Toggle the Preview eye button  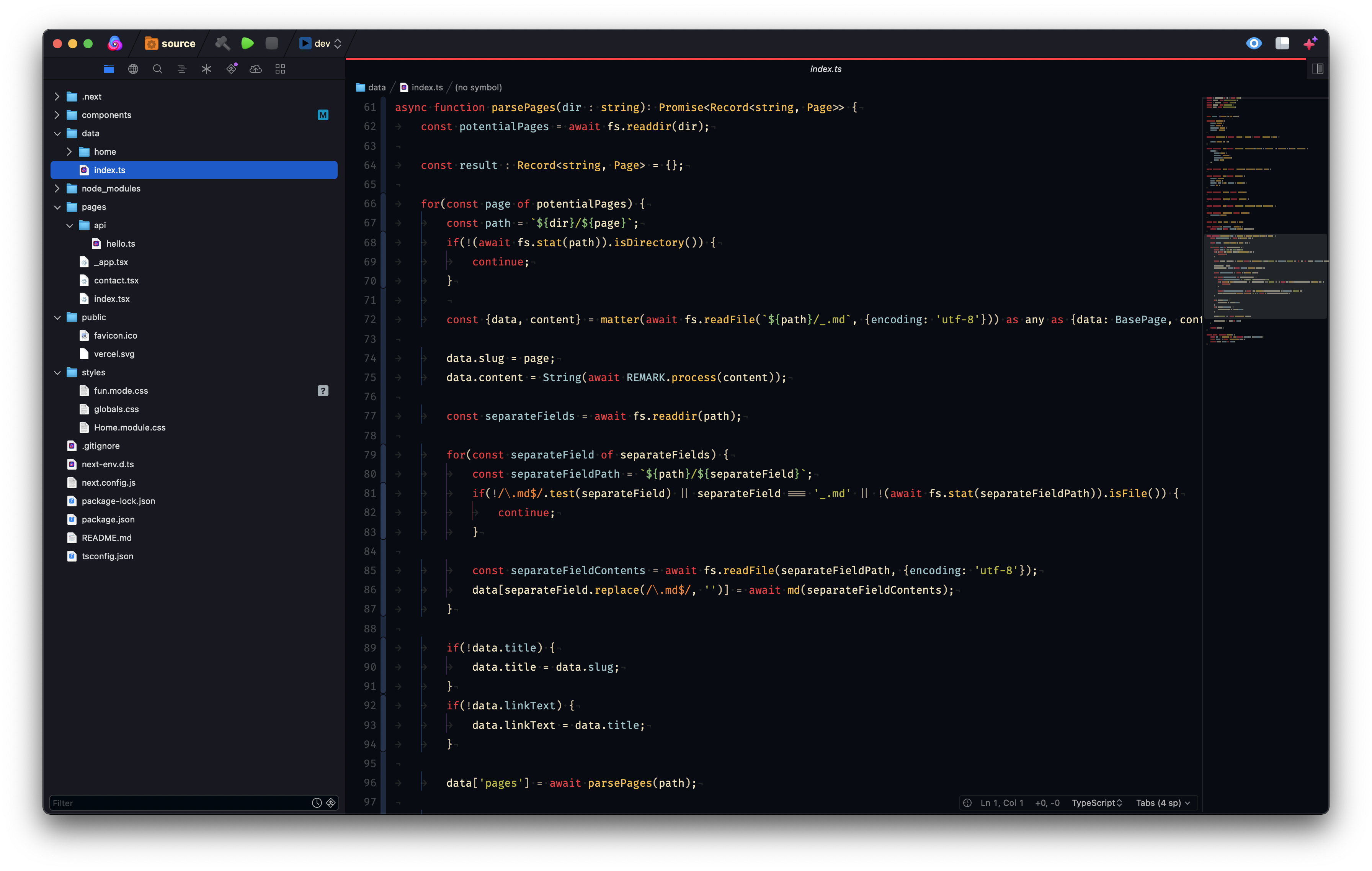1253,43
